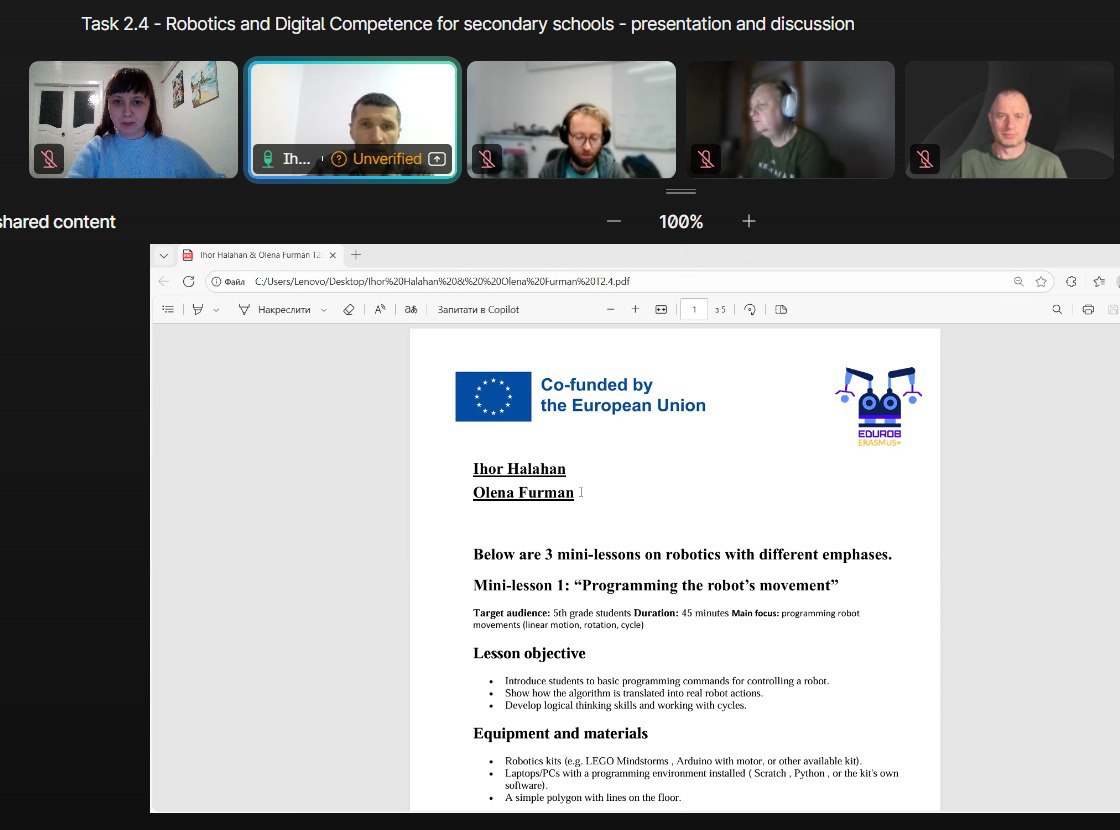The height and width of the screenshot is (830, 1120).
Task: Print the PDF document
Action: [x=1088, y=310]
